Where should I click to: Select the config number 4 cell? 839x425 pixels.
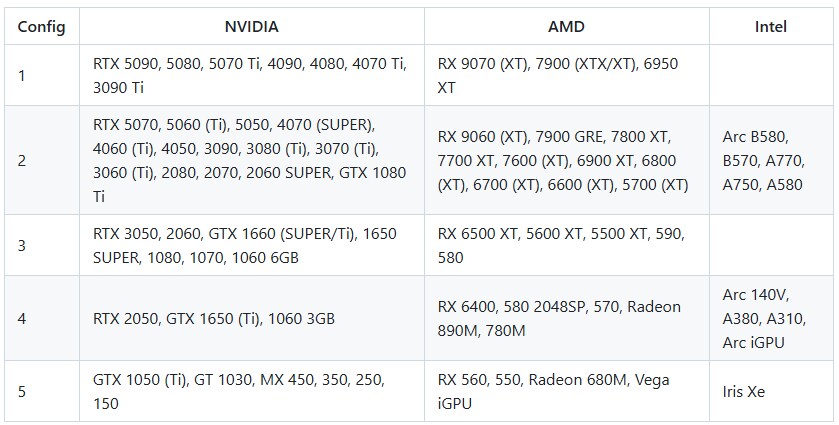[22, 318]
